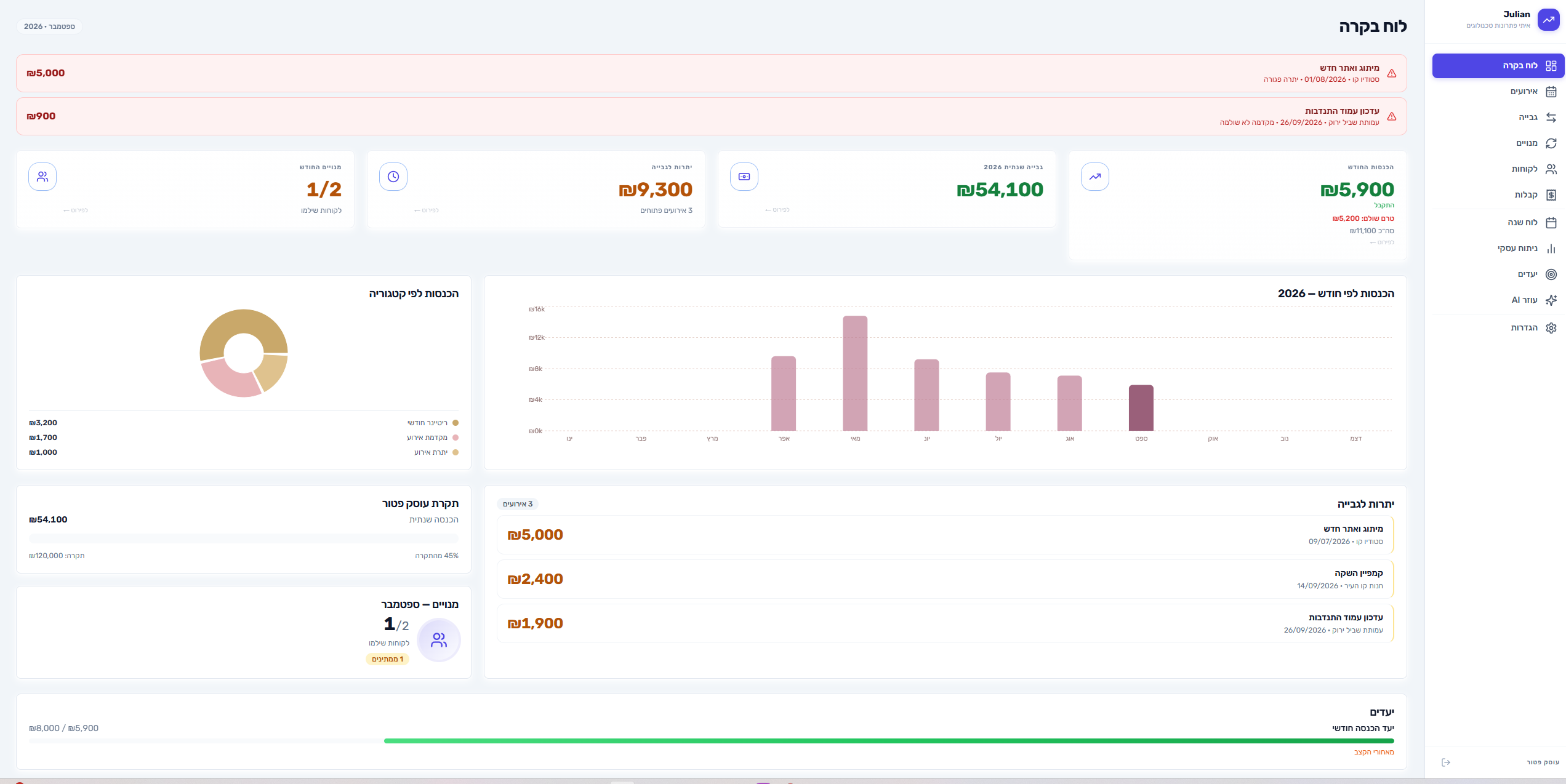Open the app logo icon next to Julian
Screen dimensions: 1566x784
pyautogui.click(x=1548, y=20)
